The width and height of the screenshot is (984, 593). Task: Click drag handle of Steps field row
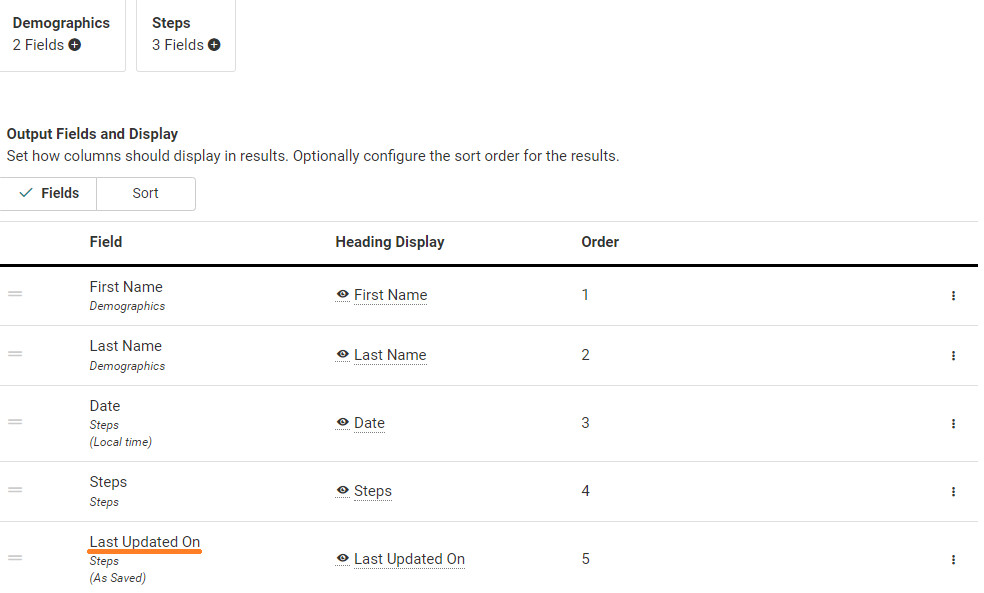point(15,490)
